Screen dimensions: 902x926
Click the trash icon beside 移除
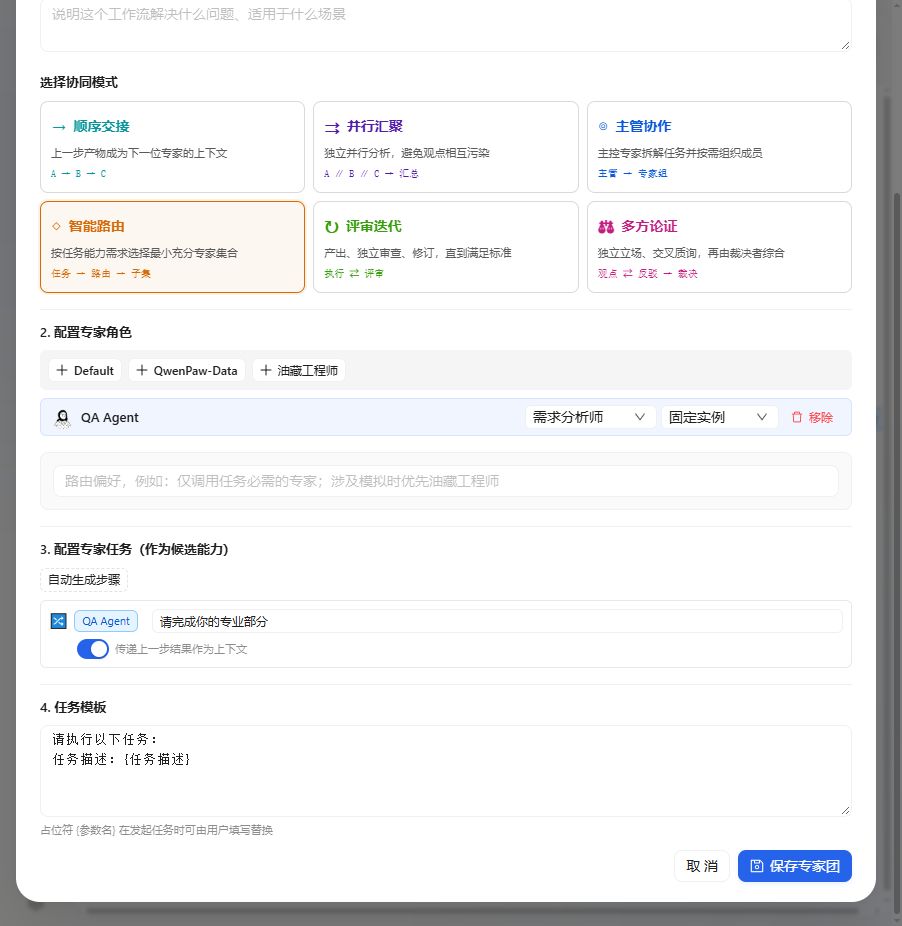pyautogui.click(x=797, y=418)
